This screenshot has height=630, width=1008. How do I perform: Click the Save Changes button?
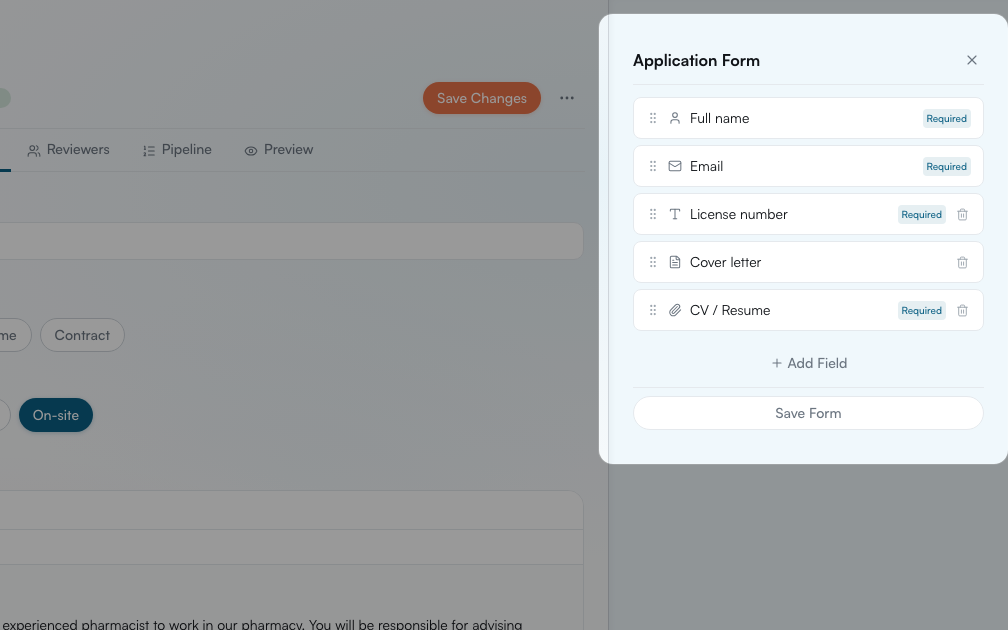click(x=482, y=98)
